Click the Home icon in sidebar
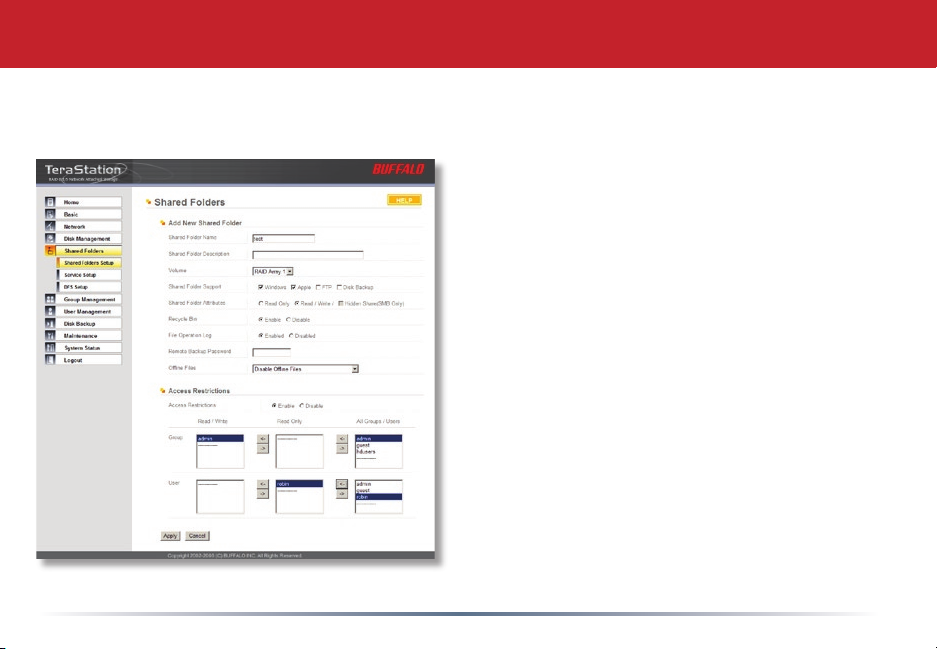This screenshot has width=937, height=649. [50, 202]
